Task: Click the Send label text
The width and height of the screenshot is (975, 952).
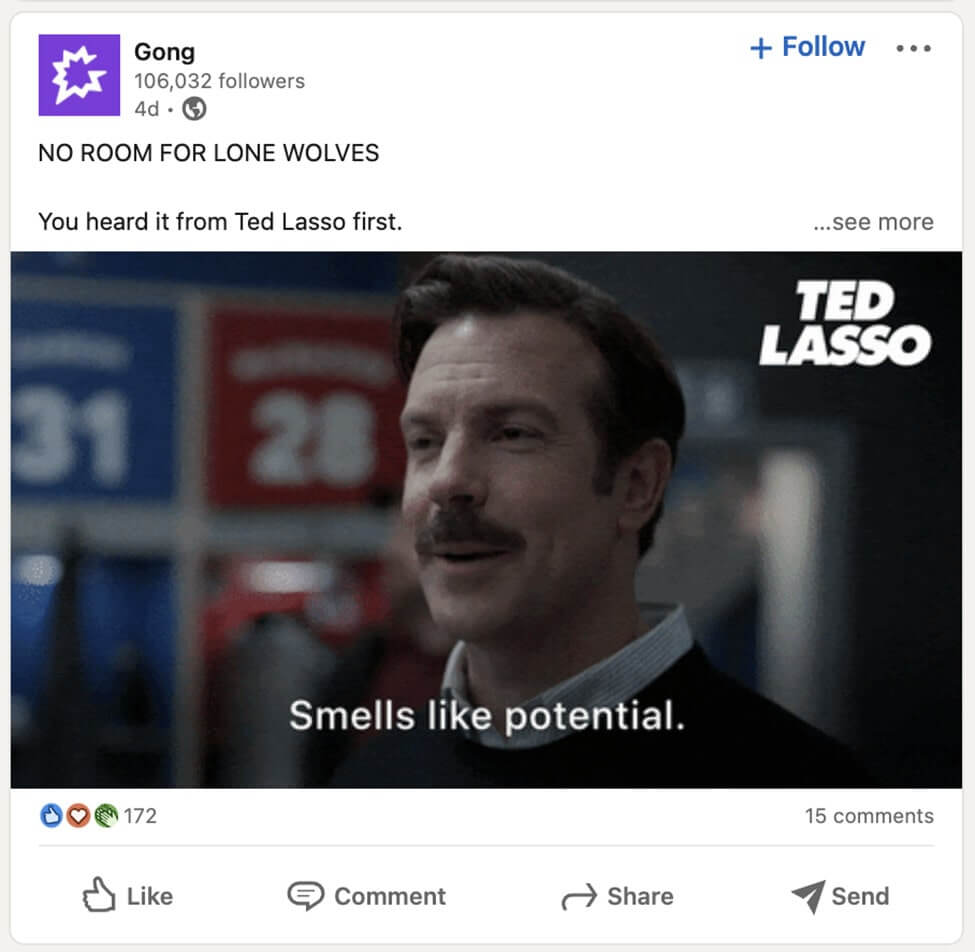Action: click(x=861, y=896)
